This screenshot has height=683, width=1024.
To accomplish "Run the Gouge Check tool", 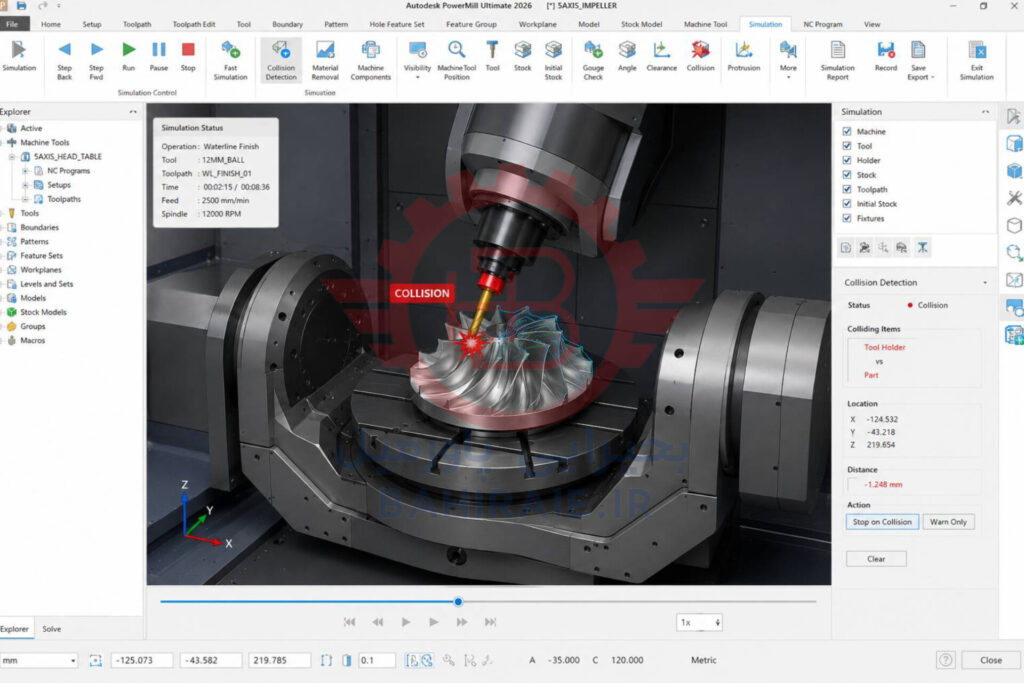I will (x=593, y=60).
